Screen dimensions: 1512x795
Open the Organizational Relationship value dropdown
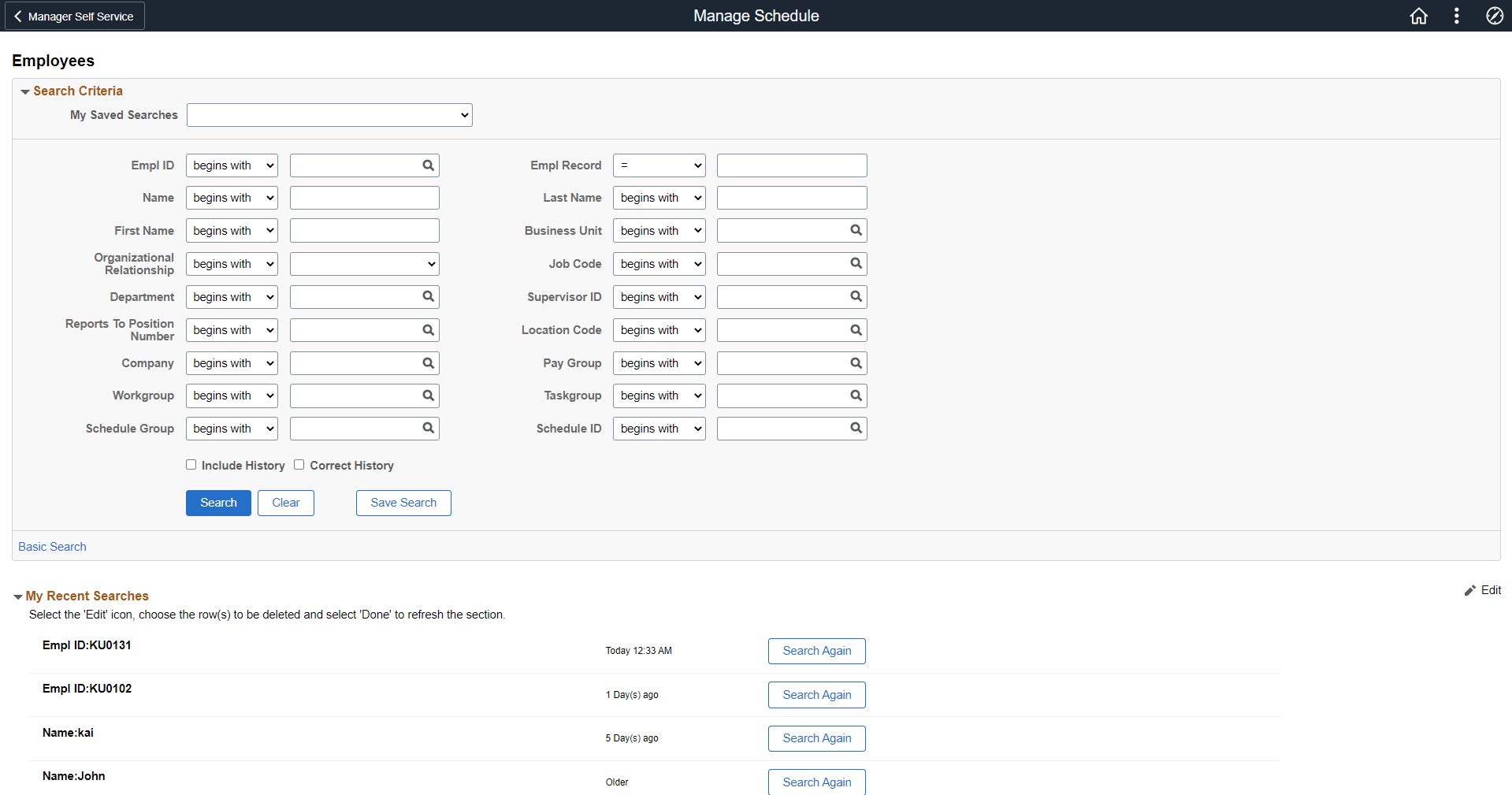pyautogui.click(x=363, y=263)
